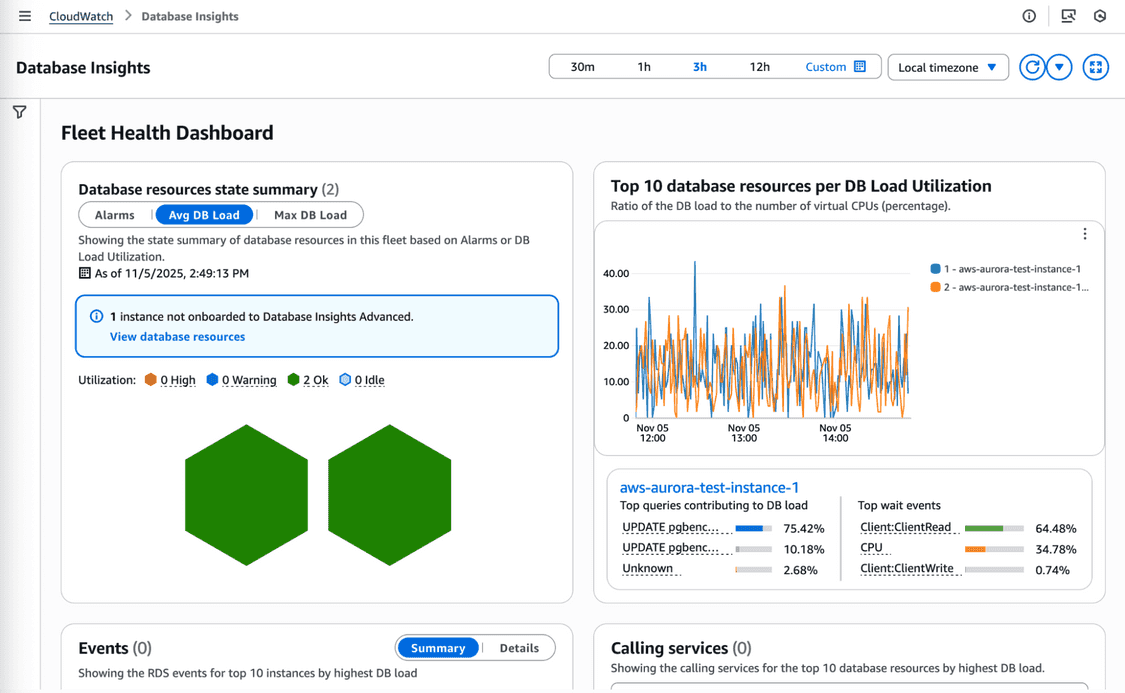Select the 12h time range tab

point(760,66)
